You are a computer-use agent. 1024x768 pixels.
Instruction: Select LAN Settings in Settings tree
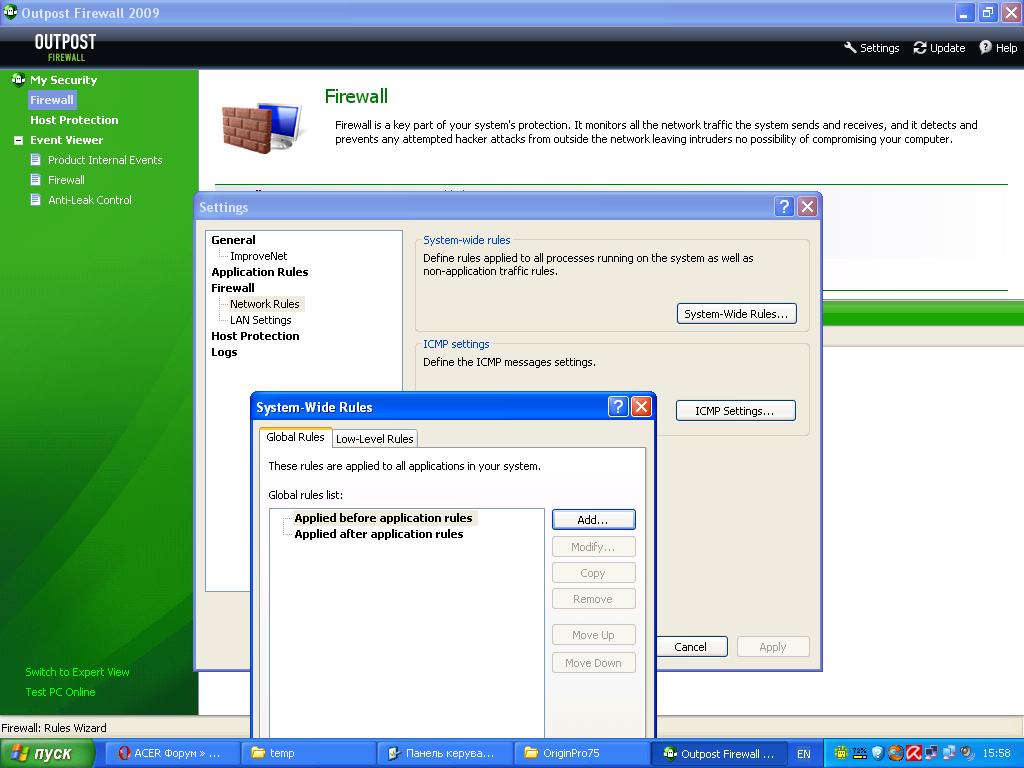261,320
